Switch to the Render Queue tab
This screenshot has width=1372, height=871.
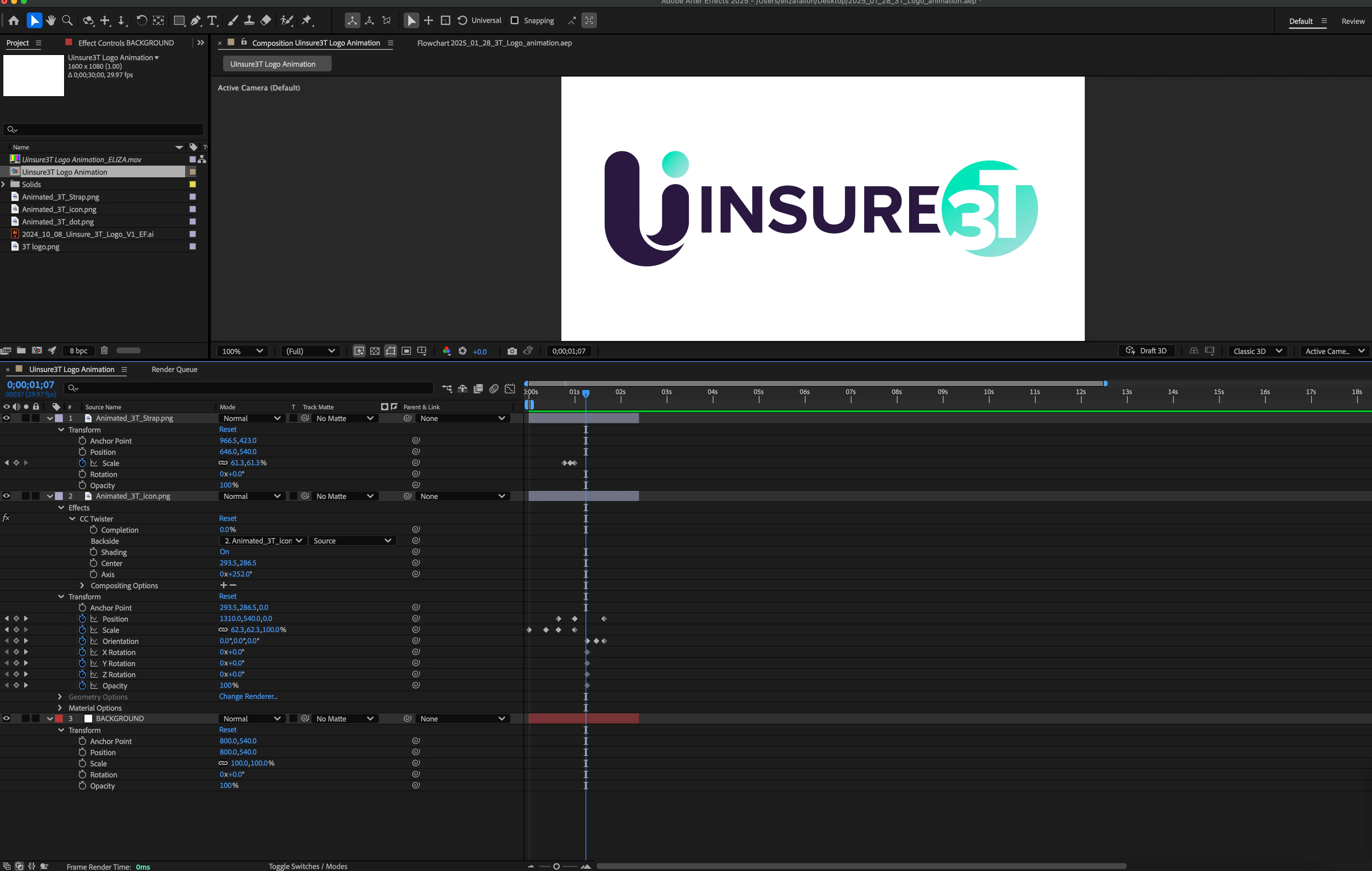[x=174, y=369]
